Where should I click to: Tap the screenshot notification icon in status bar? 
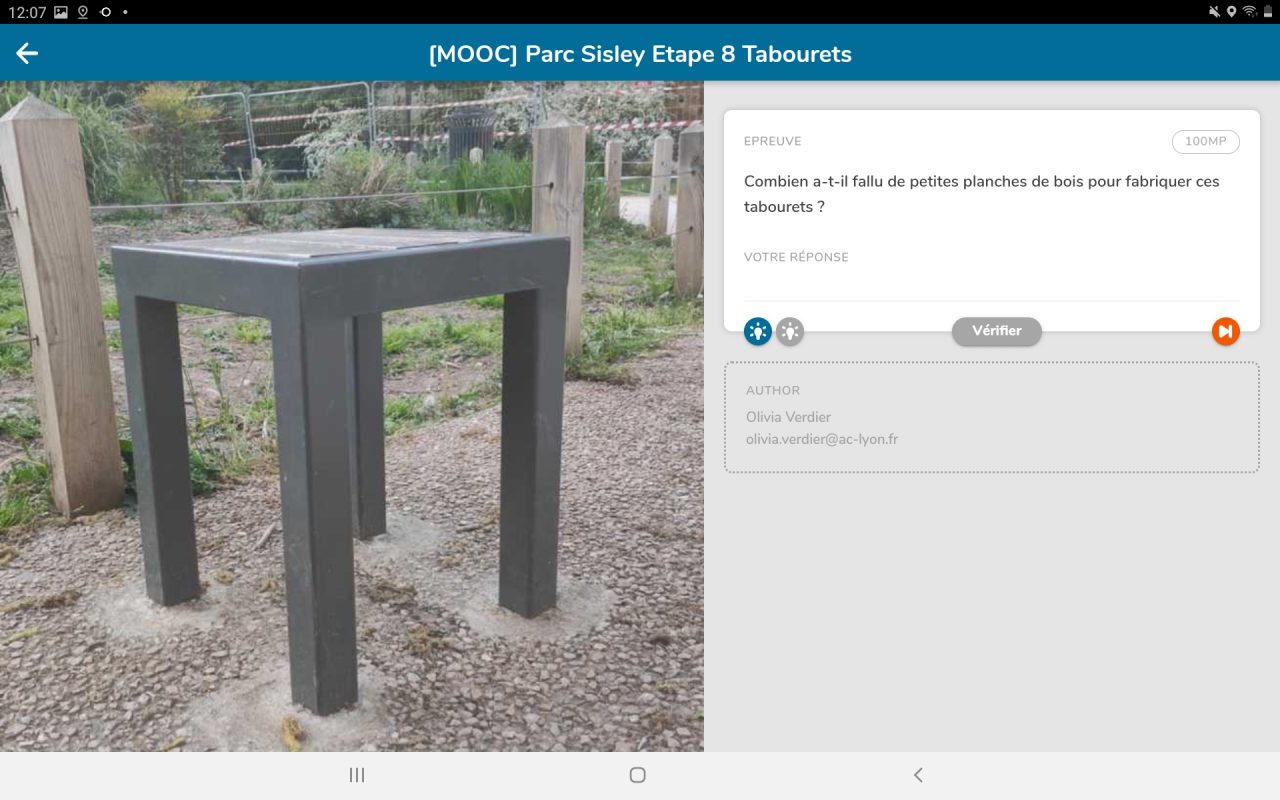point(59,12)
